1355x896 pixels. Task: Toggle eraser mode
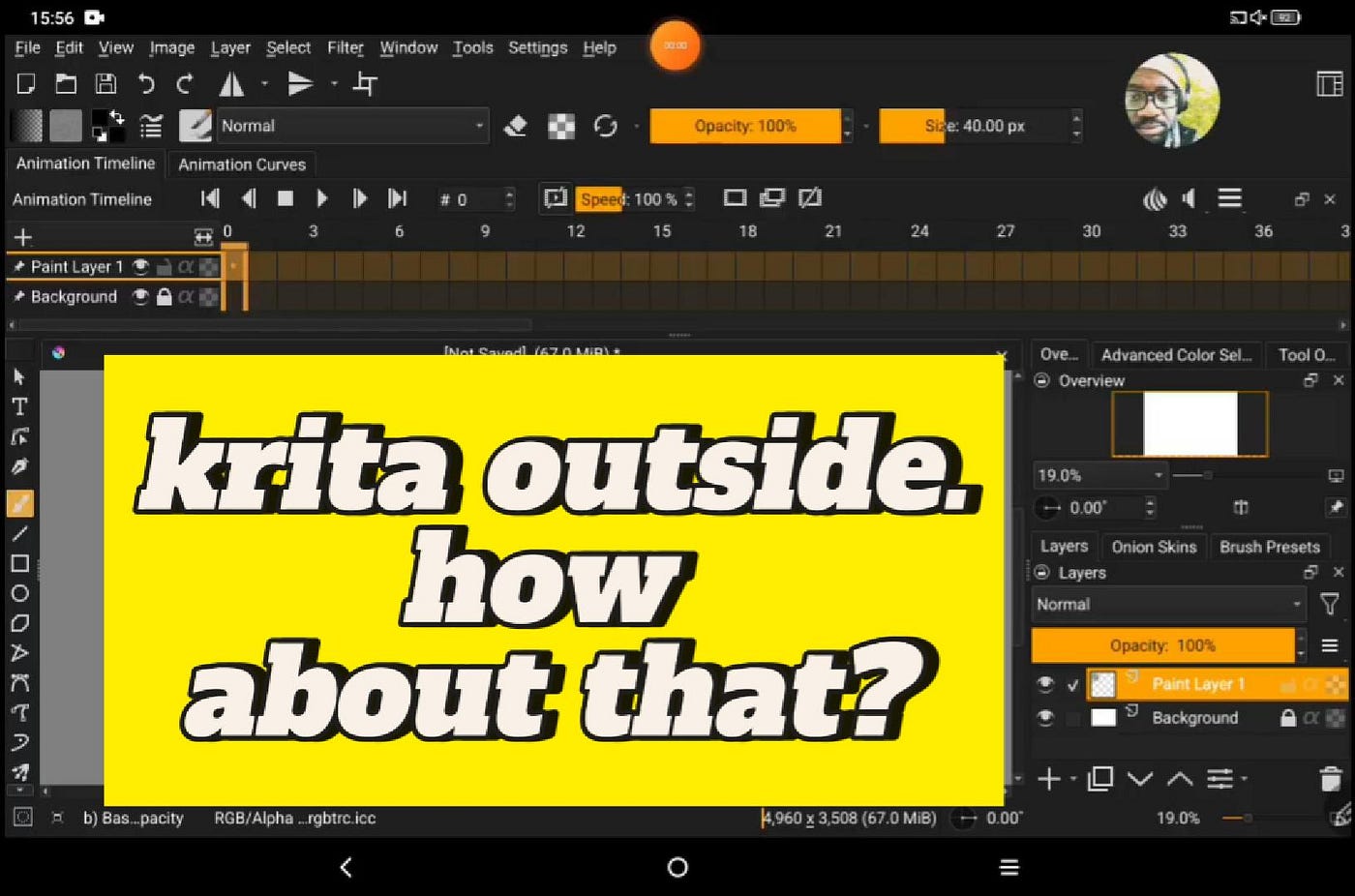[516, 126]
